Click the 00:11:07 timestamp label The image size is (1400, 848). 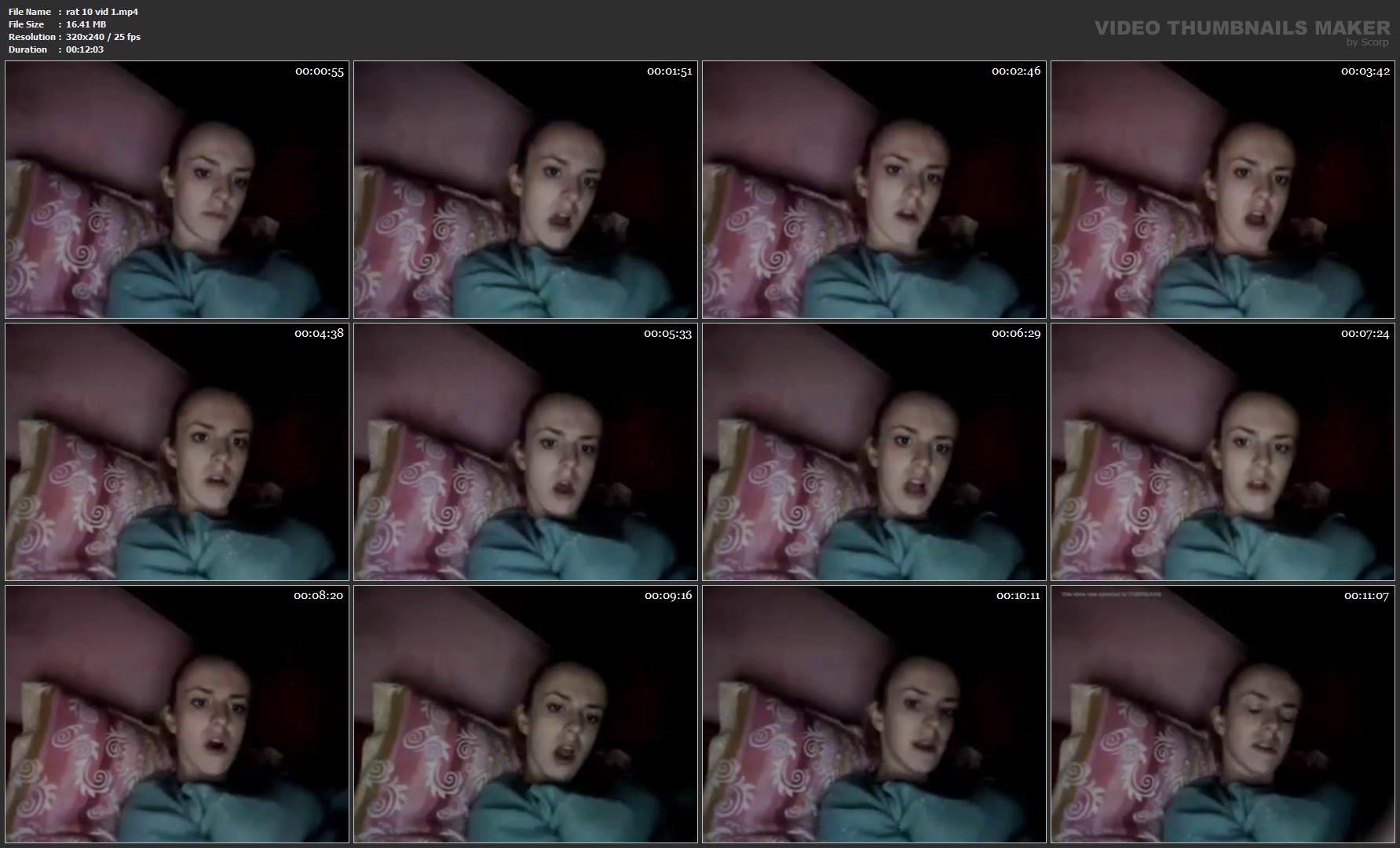point(1365,596)
